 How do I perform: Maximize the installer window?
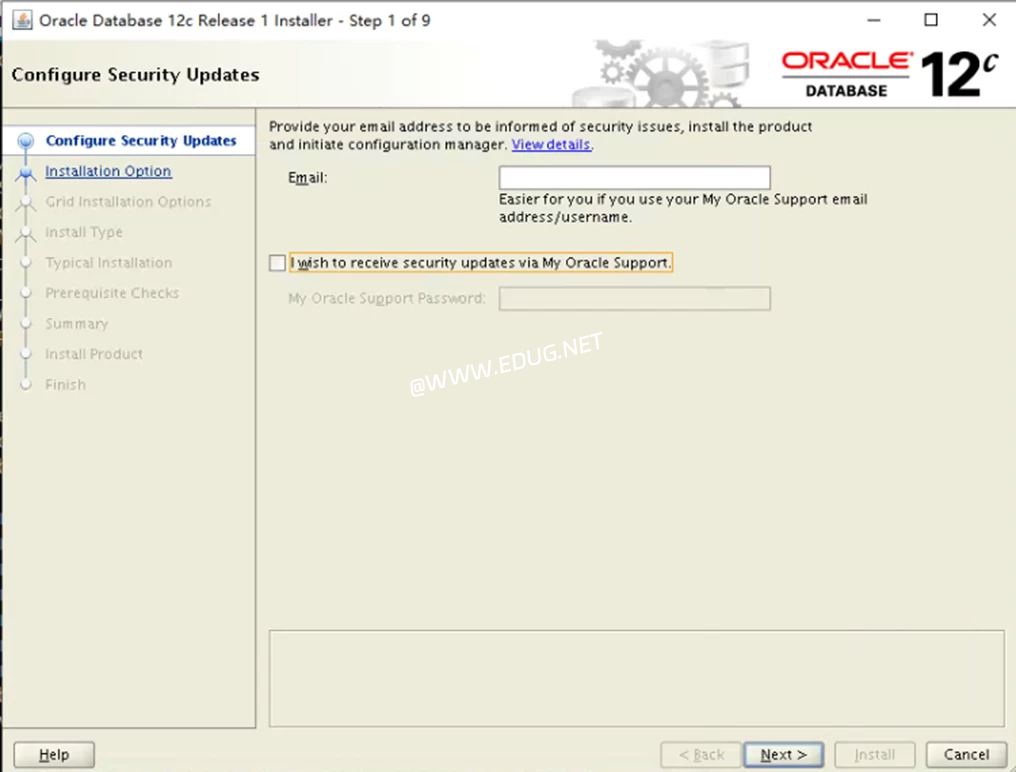pos(931,20)
